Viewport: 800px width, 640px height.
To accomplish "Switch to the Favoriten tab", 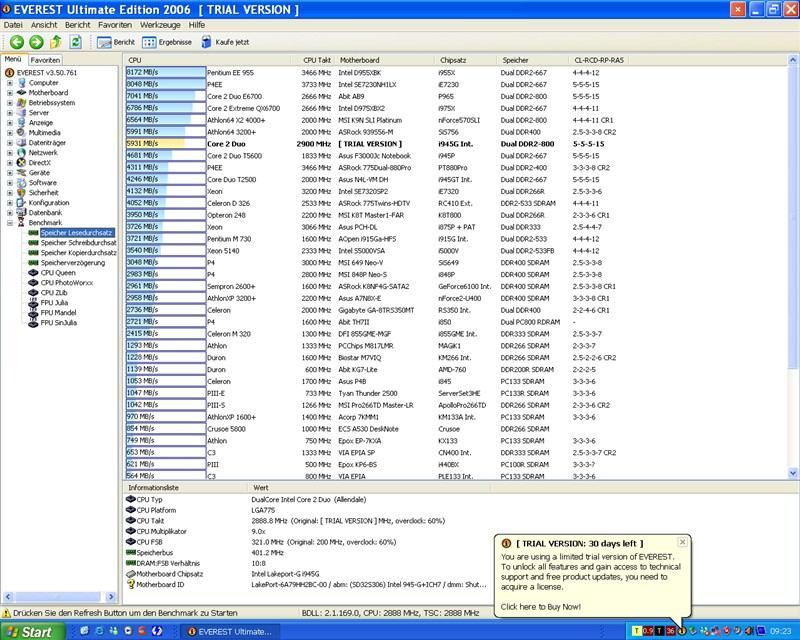I will pos(45,60).
